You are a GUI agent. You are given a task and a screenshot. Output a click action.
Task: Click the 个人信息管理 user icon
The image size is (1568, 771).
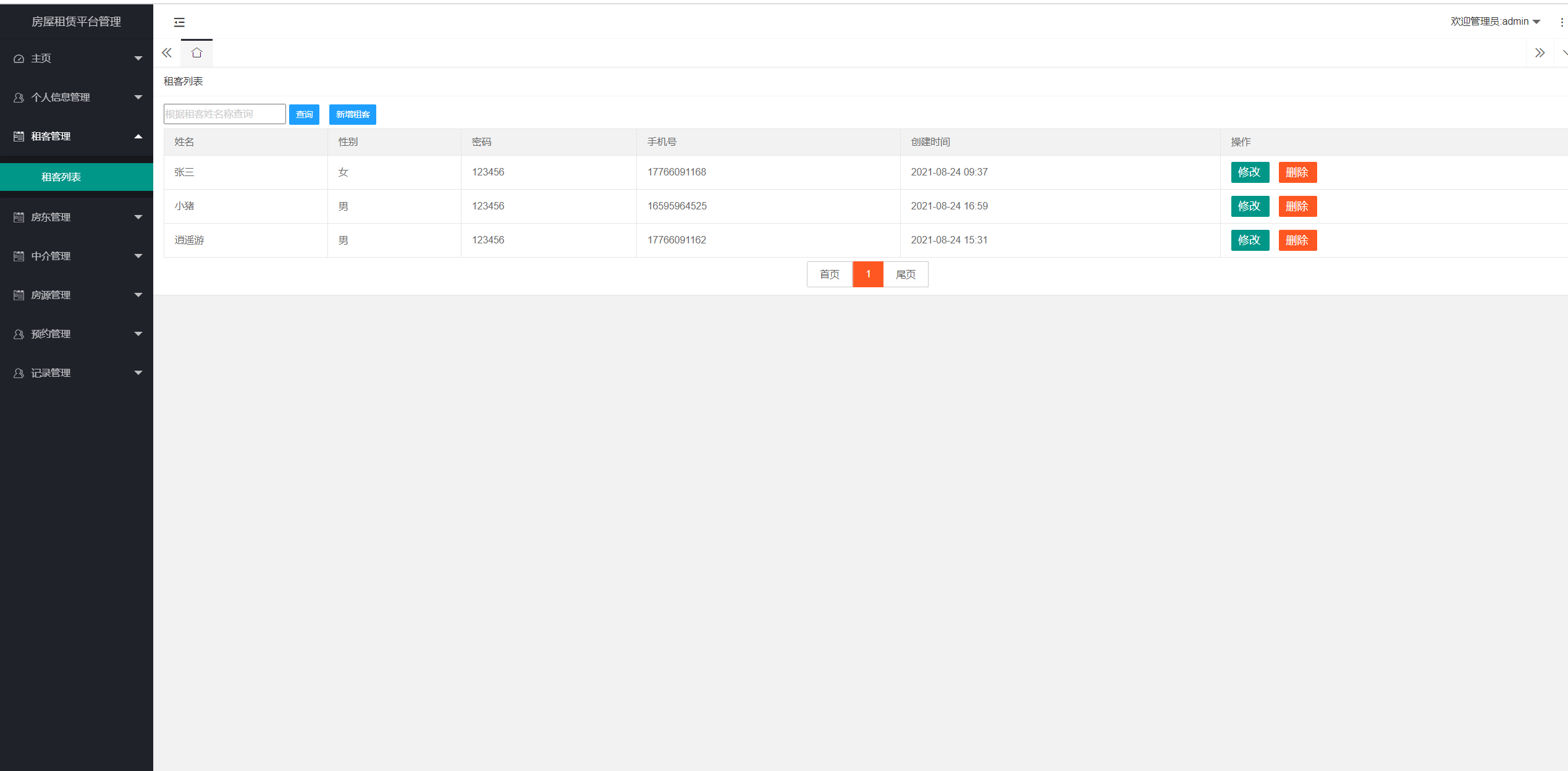pyautogui.click(x=19, y=98)
